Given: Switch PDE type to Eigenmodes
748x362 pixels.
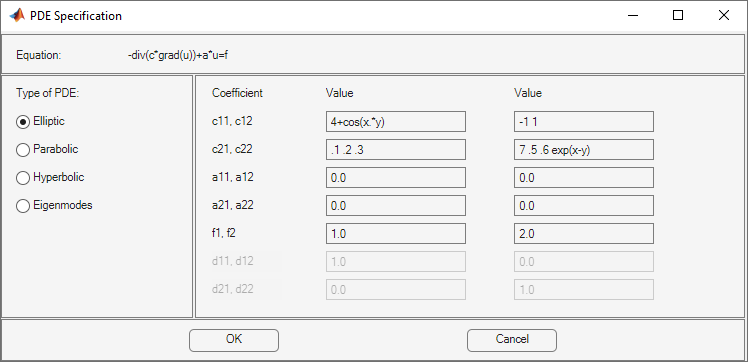Looking at the screenshot, I should coord(54,206).
